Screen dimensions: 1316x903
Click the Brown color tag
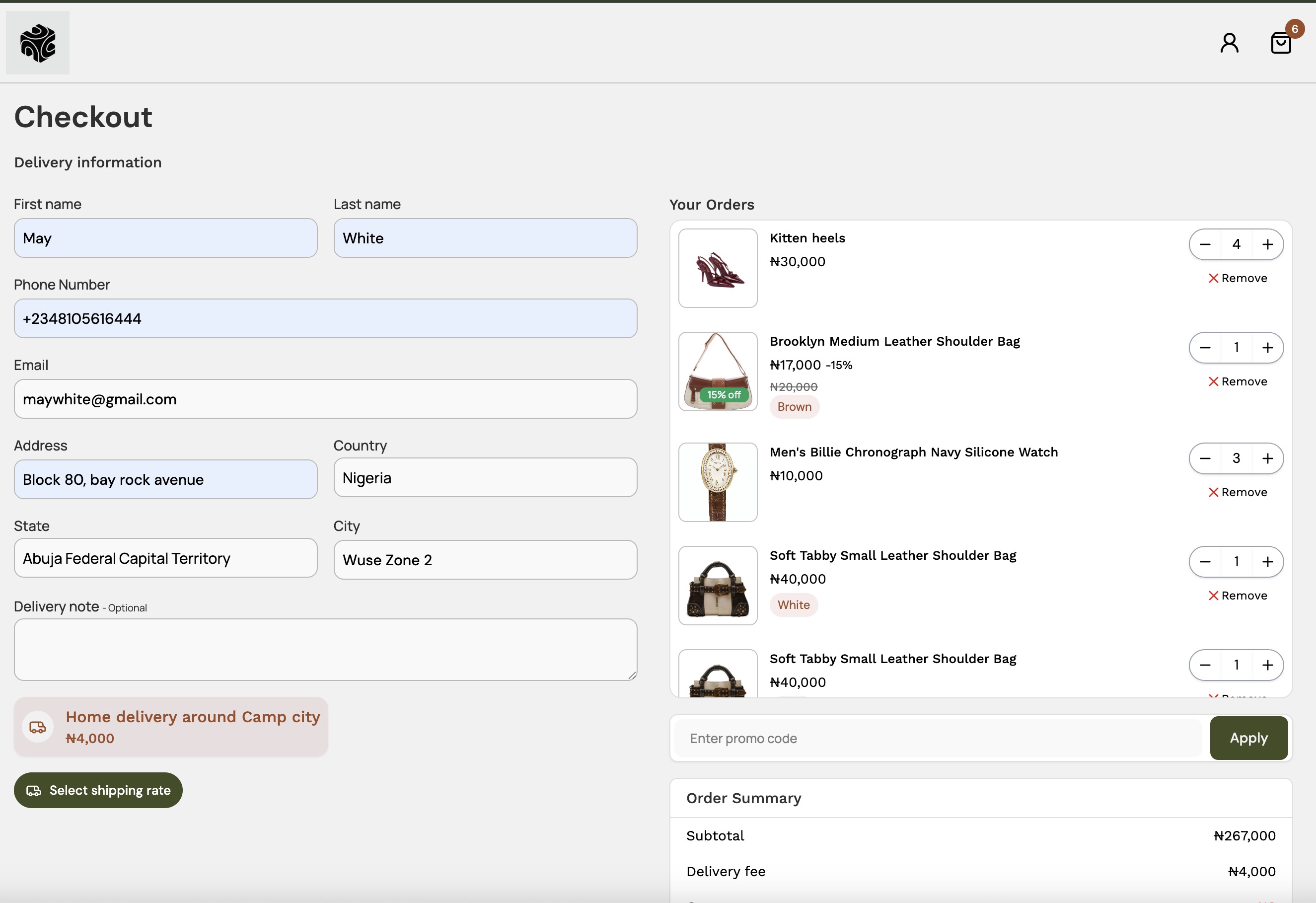tap(794, 407)
